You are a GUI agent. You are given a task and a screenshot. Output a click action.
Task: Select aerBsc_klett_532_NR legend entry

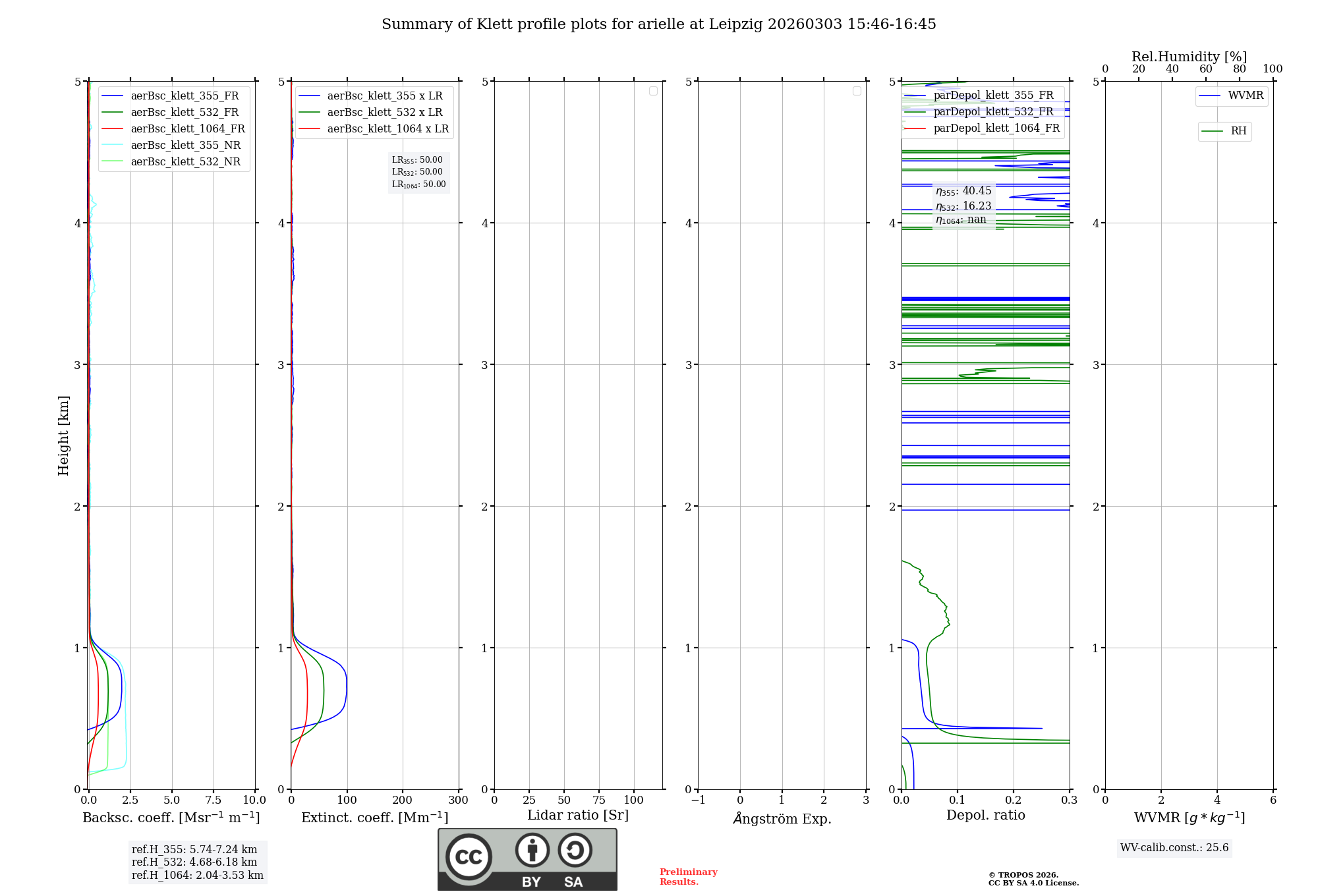185,162
